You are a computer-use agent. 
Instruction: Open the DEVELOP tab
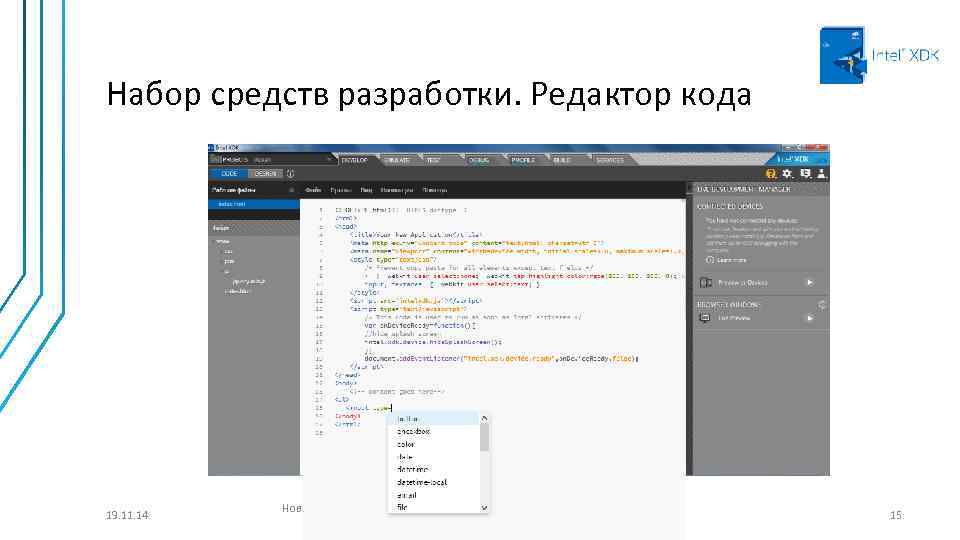tap(354, 160)
